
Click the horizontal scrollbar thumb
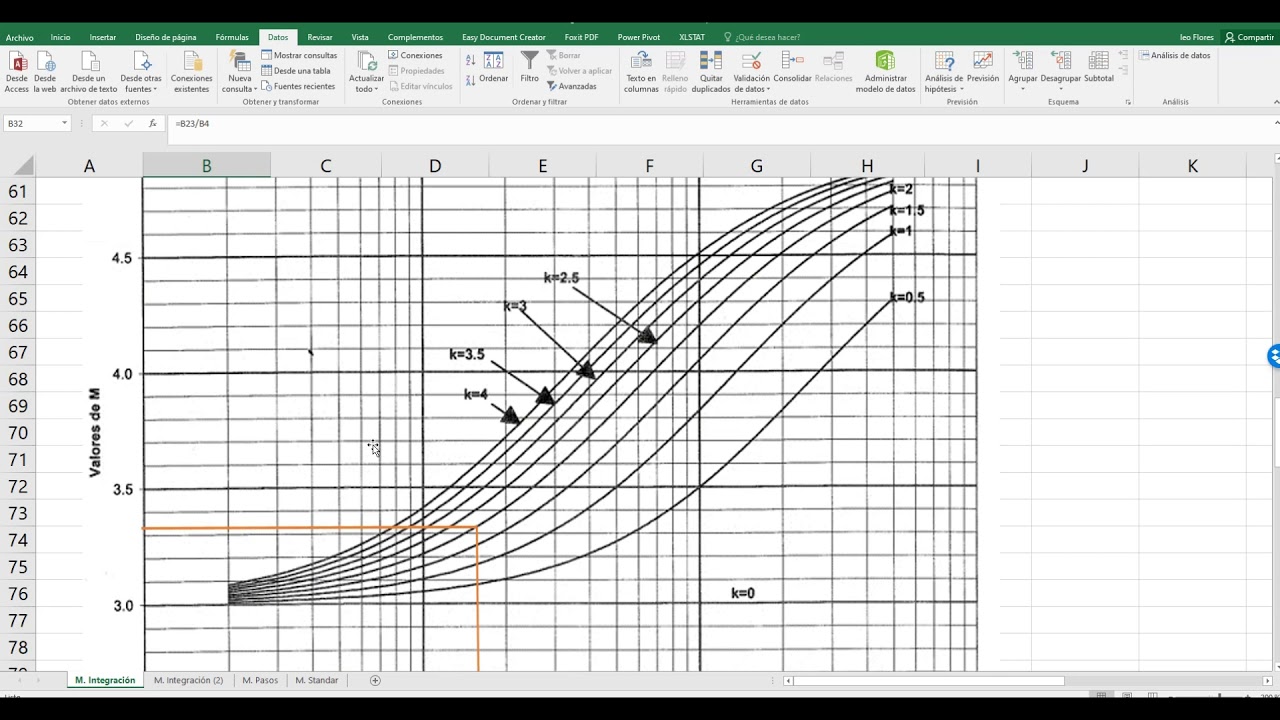tap(928, 681)
